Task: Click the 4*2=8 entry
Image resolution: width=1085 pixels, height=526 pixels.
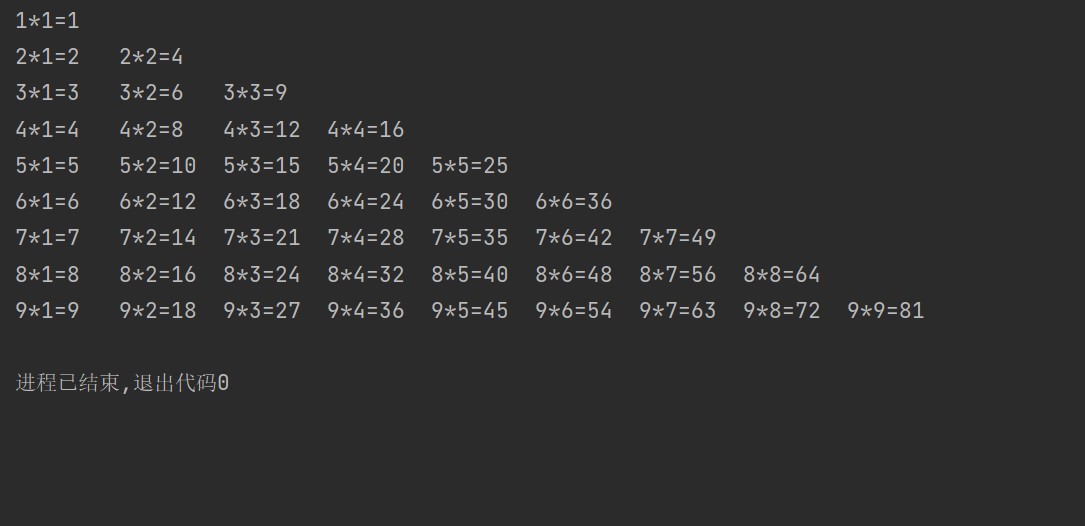Action: (151, 130)
